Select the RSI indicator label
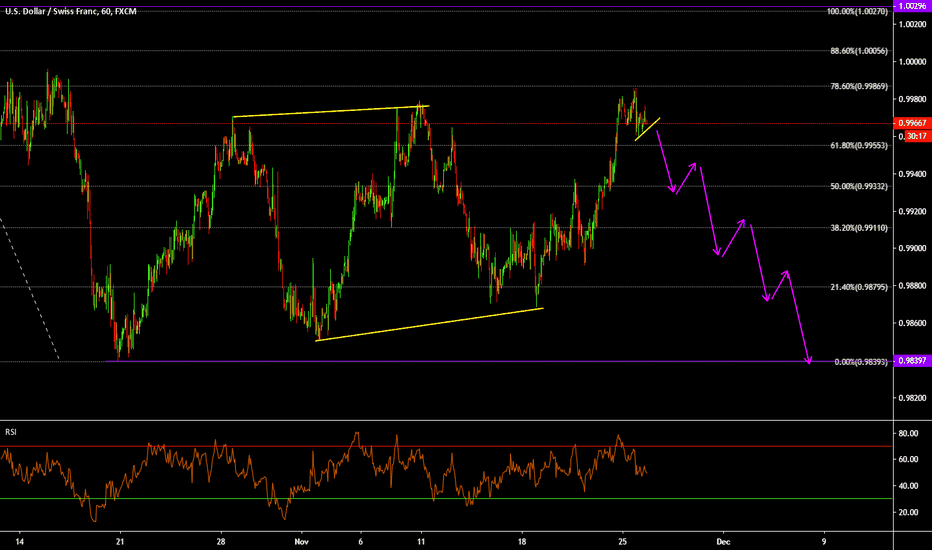The image size is (932, 550). 9,432
